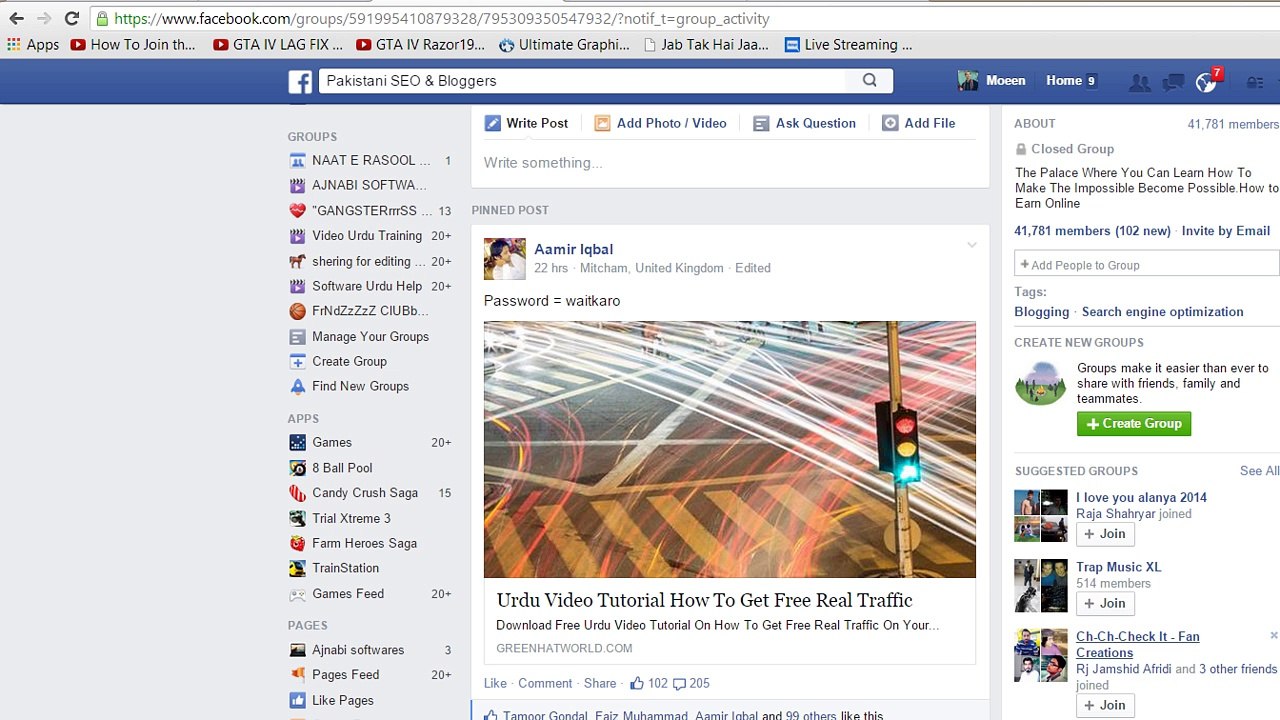
Task: Click the comments bubble count icon
Action: click(679, 684)
